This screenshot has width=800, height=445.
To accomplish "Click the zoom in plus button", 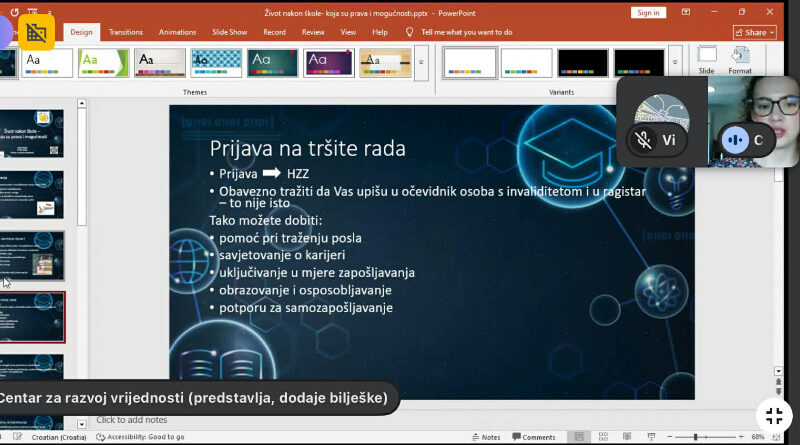I will click(x=741, y=437).
